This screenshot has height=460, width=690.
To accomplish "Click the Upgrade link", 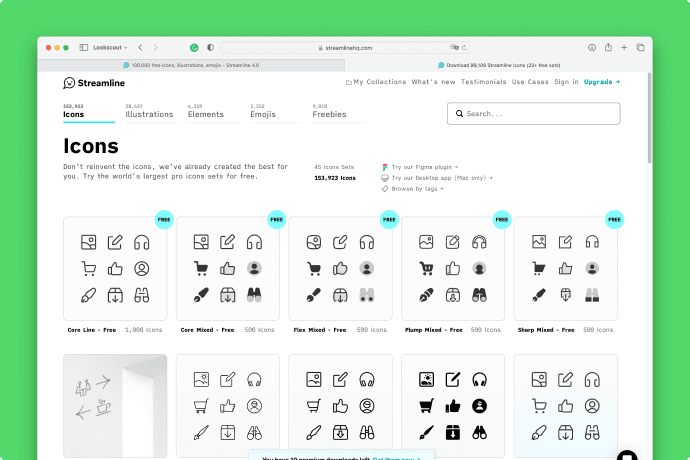I will coord(602,82).
